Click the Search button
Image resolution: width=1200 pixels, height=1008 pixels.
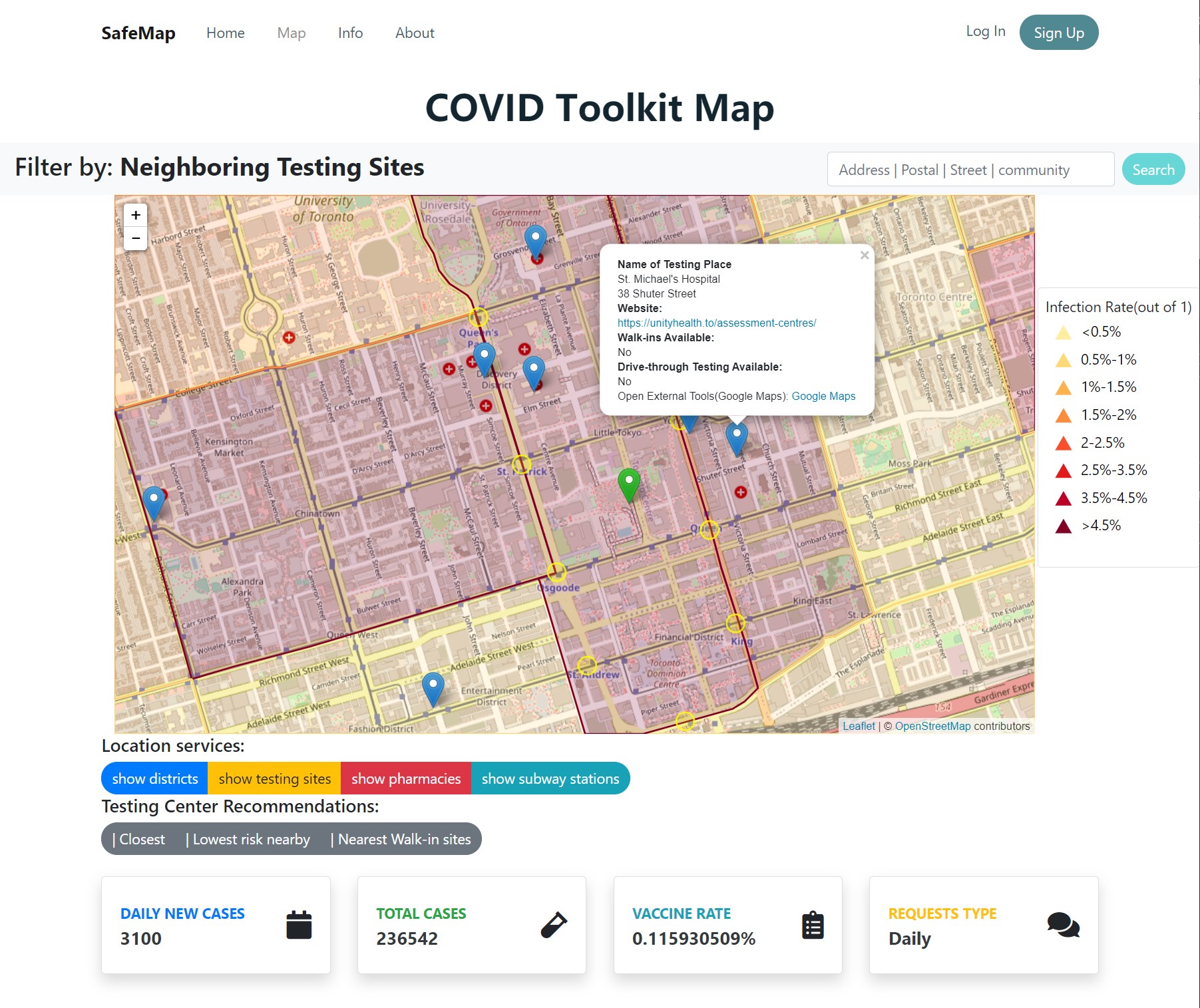click(x=1153, y=169)
